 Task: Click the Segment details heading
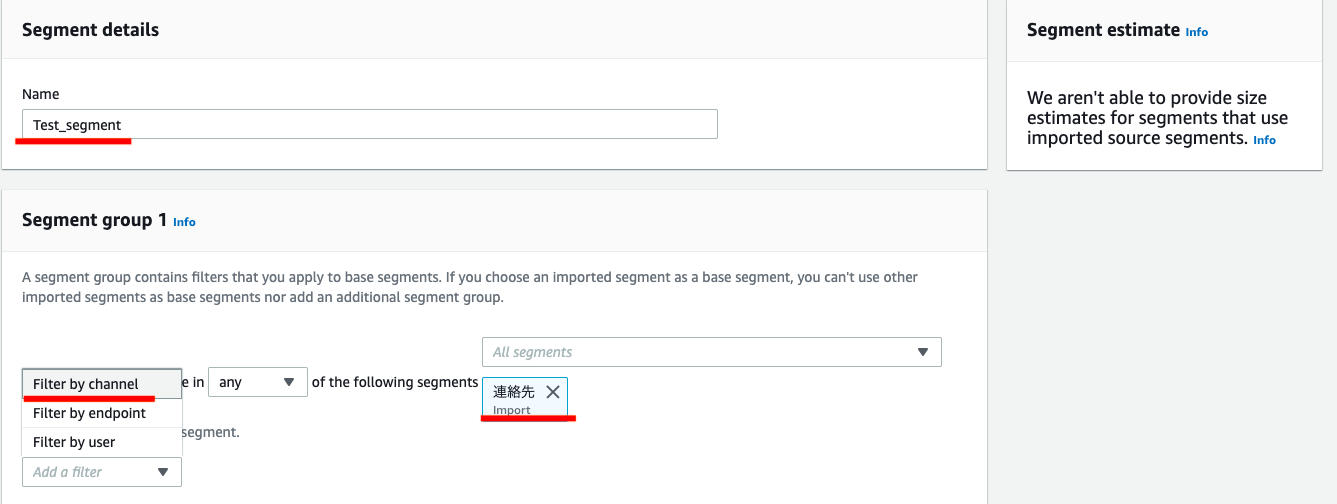point(90,30)
